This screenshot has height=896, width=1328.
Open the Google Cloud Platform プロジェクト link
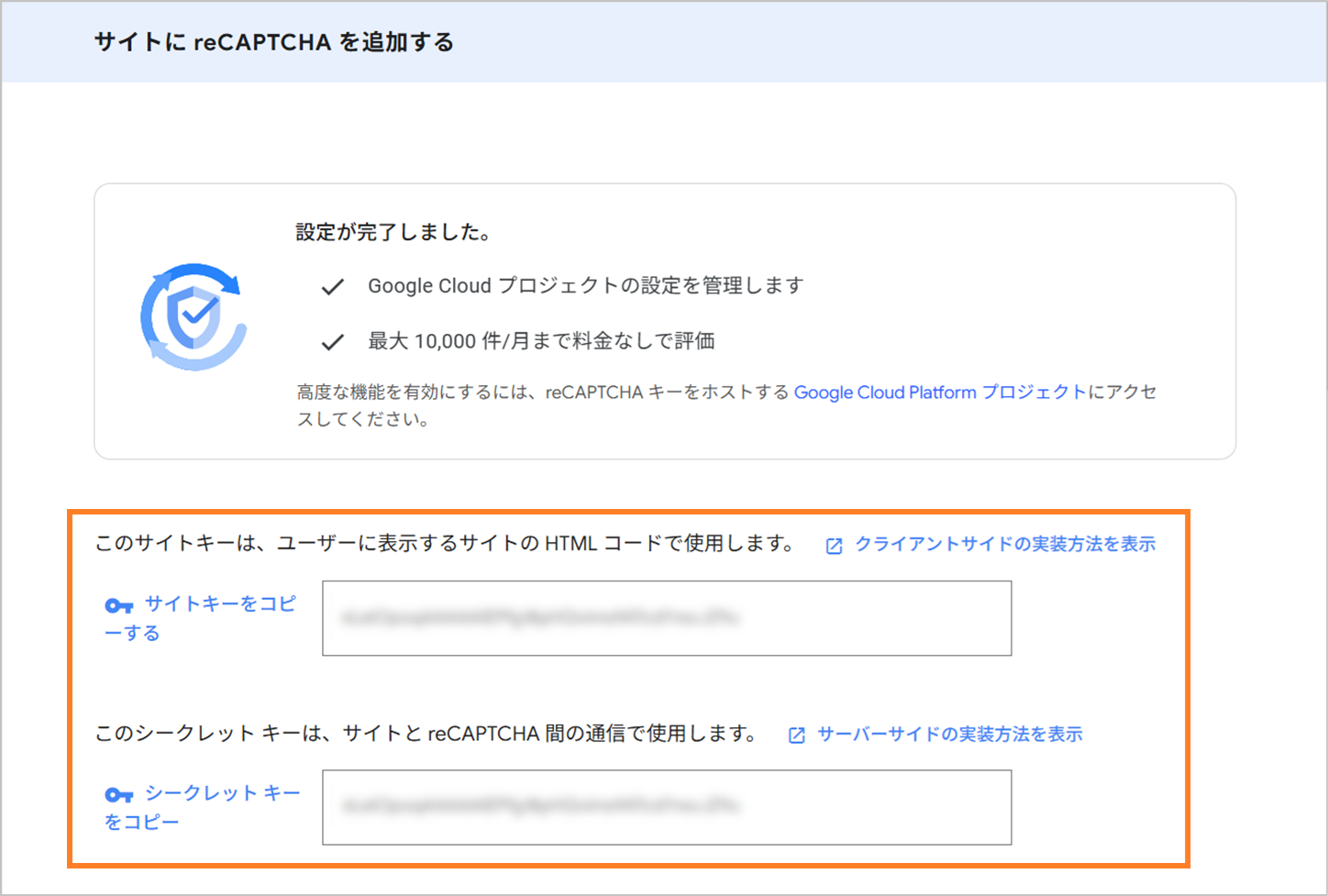[x=940, y=393]
